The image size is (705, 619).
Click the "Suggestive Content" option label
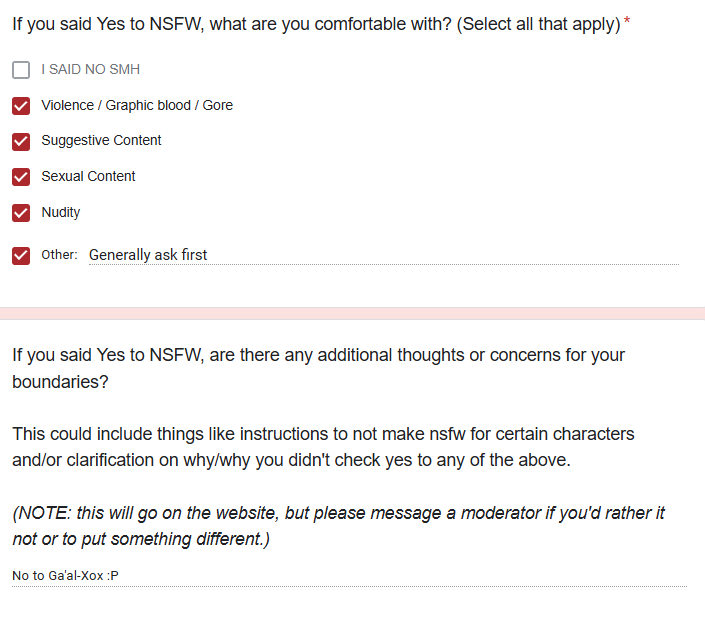(x=101, y=140)
